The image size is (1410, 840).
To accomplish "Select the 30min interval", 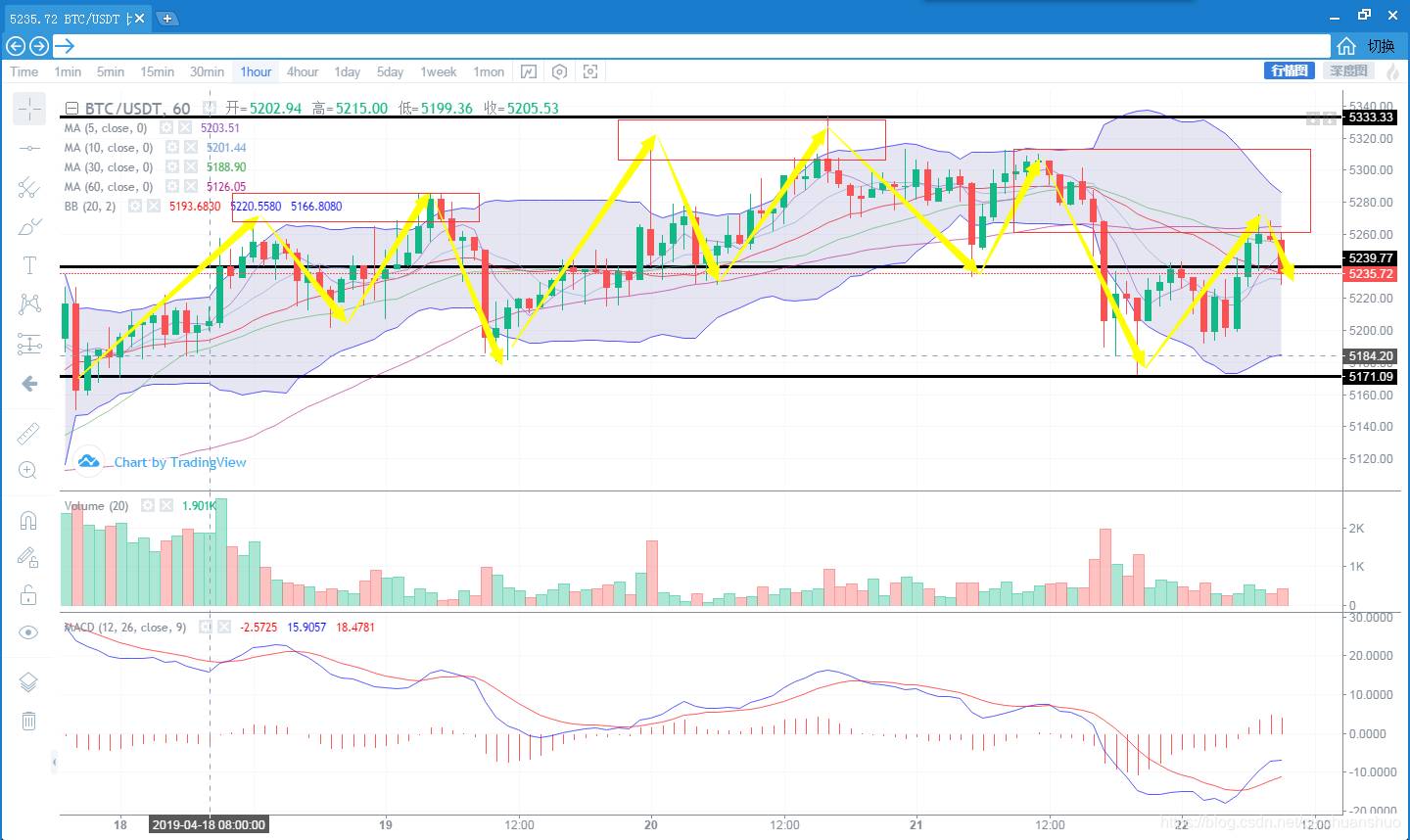I will pyautogui.click(x=207, y=71).
